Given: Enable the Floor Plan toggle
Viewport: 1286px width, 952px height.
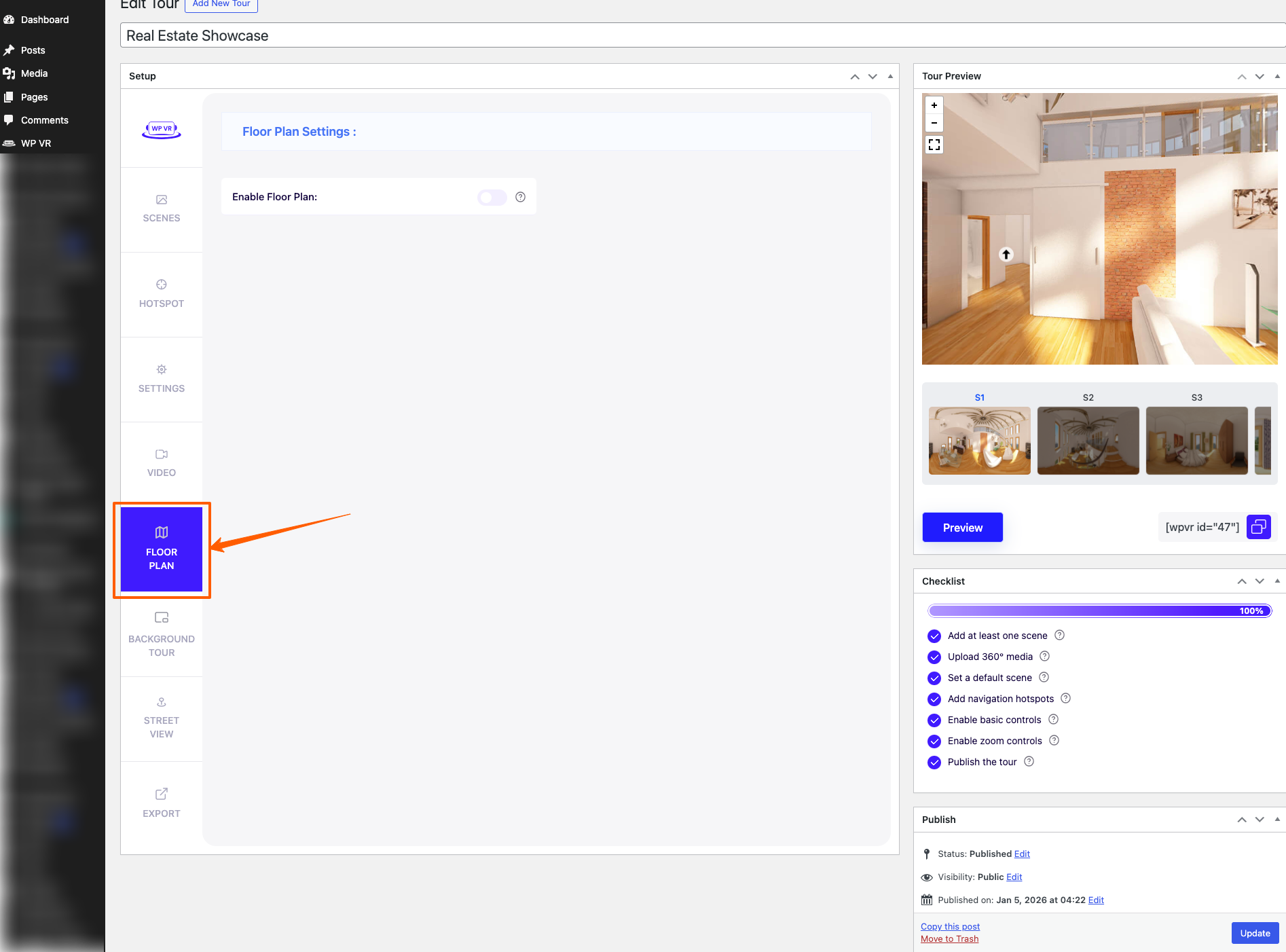Looking at the screenshot, I should tap(492, 197).
